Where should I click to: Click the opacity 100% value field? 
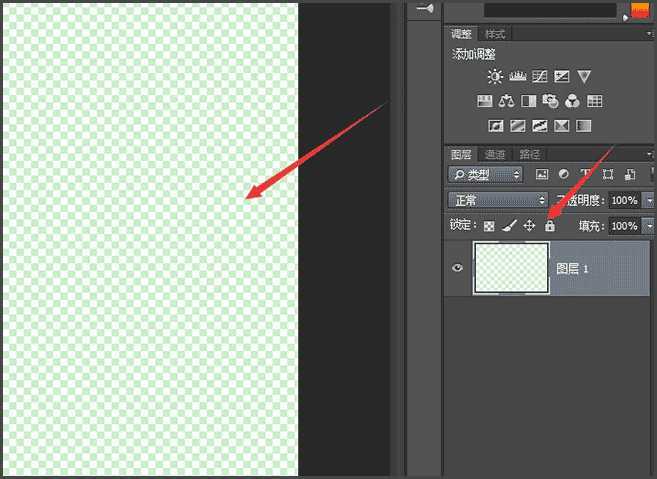624,201
